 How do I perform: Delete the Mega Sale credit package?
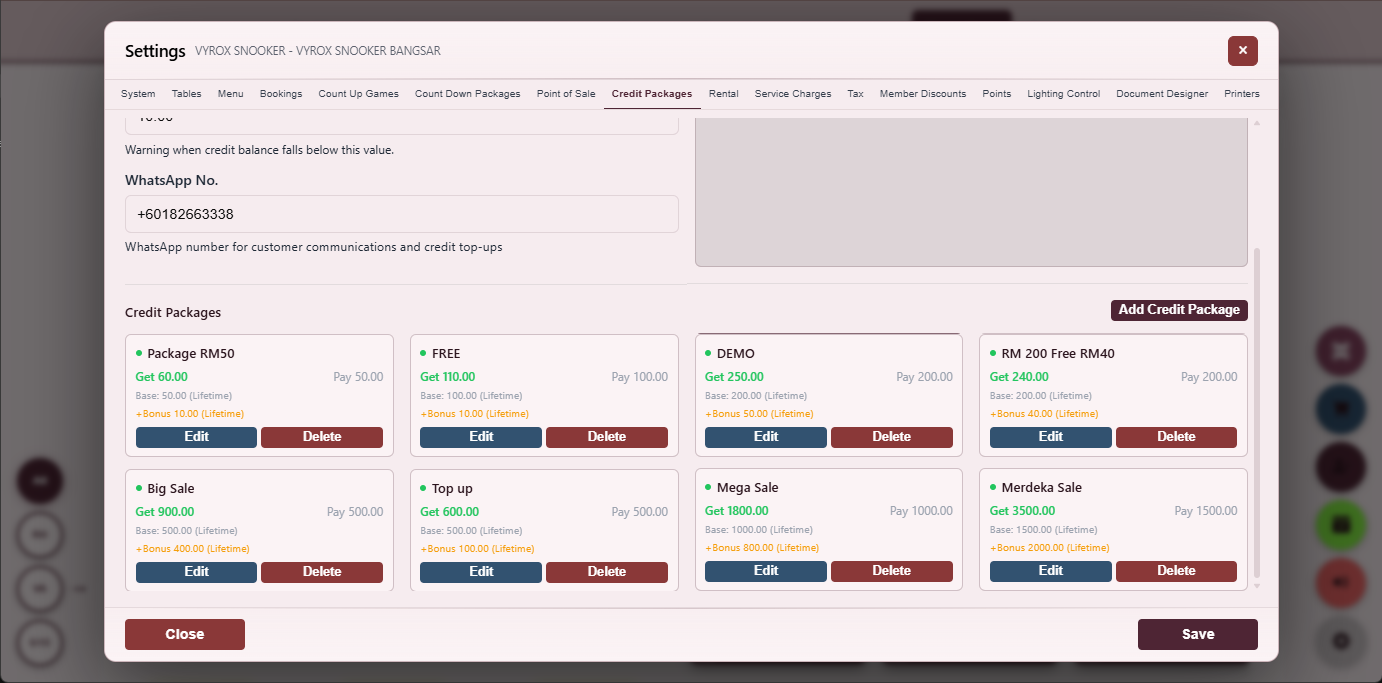pos(892,571)
